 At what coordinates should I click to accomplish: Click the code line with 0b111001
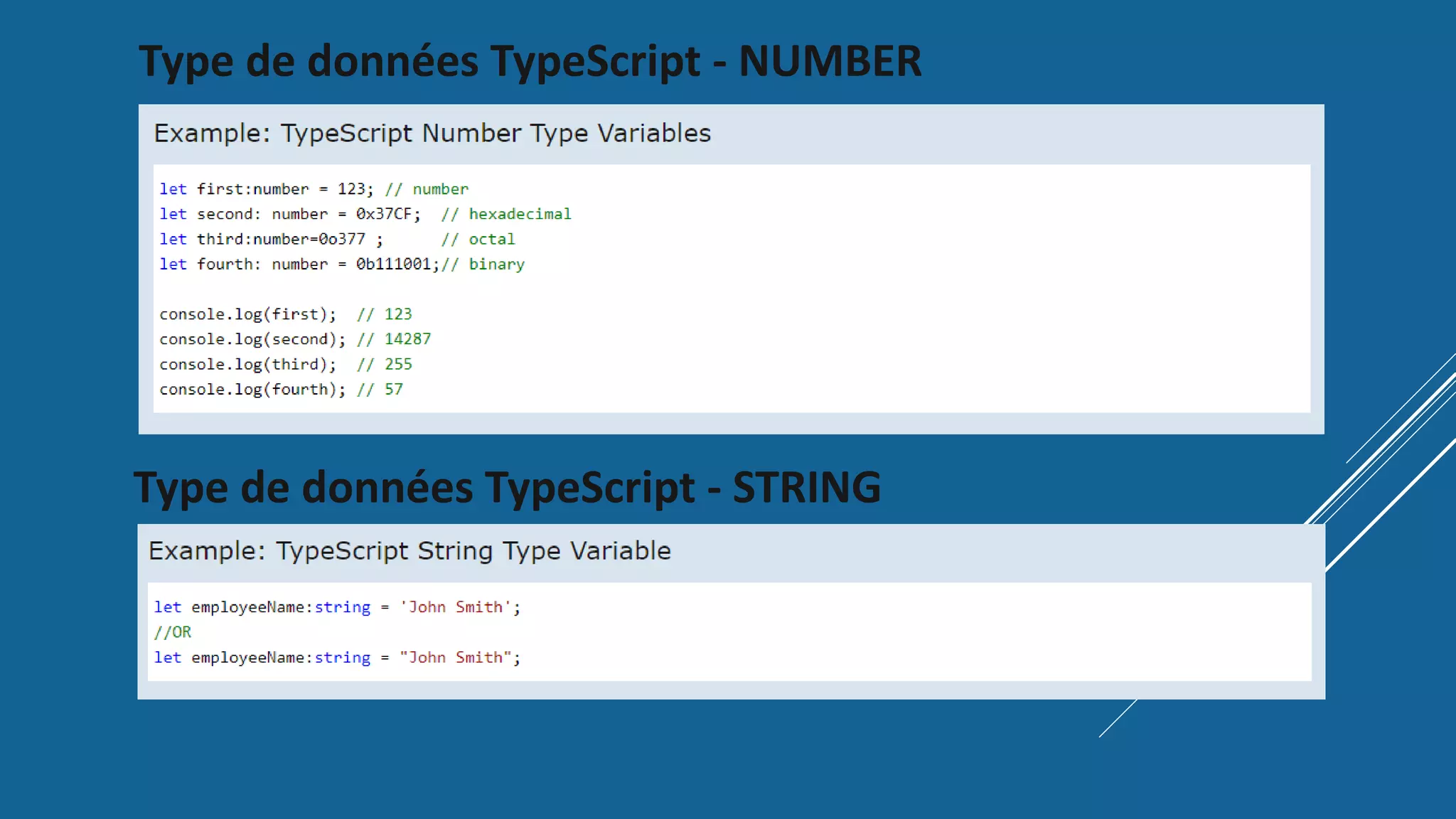pos(342,264)
